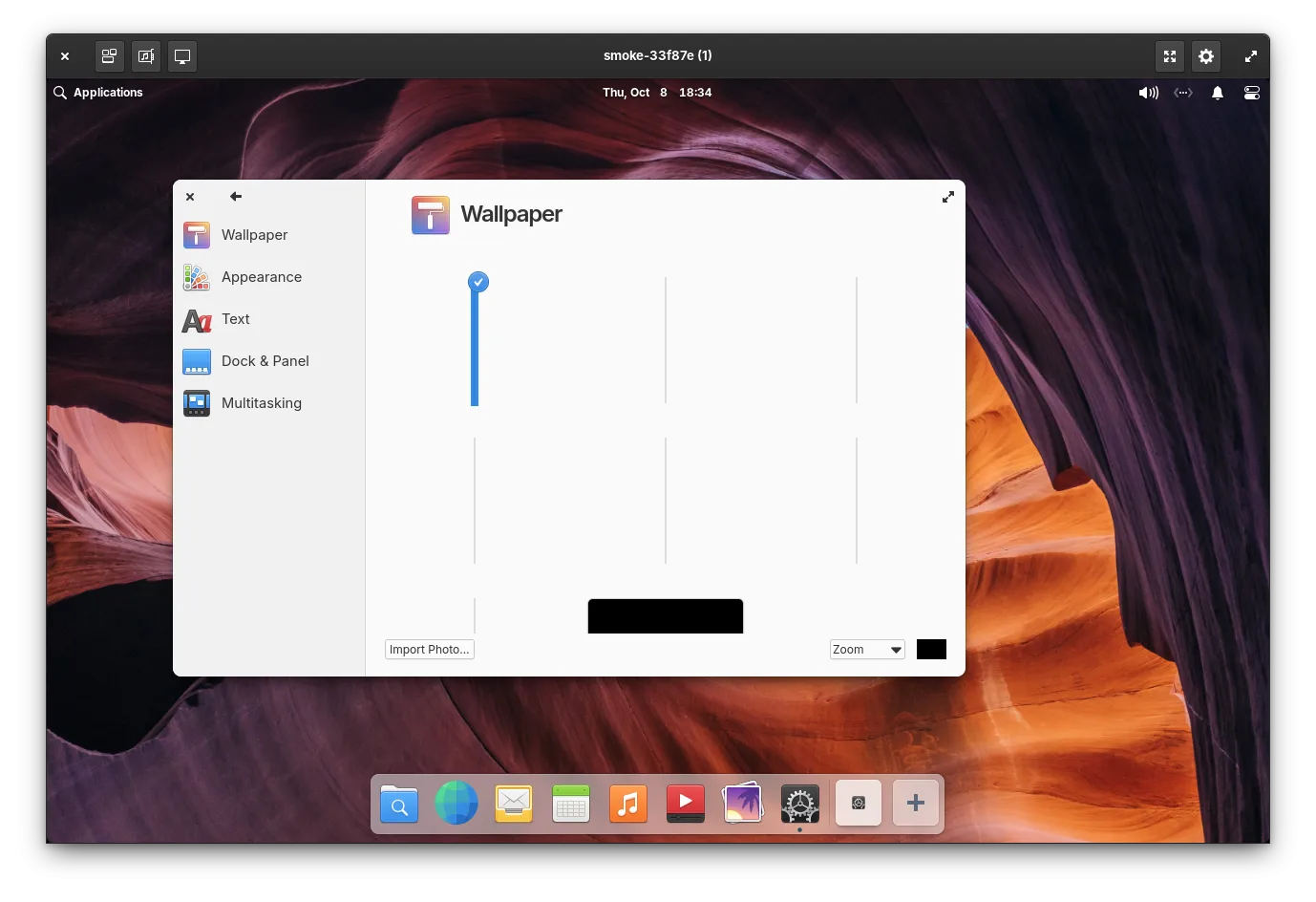This screenshot has height=902, width=1316.
Task: Open the Mail app in dock
Action: point(514,805)
